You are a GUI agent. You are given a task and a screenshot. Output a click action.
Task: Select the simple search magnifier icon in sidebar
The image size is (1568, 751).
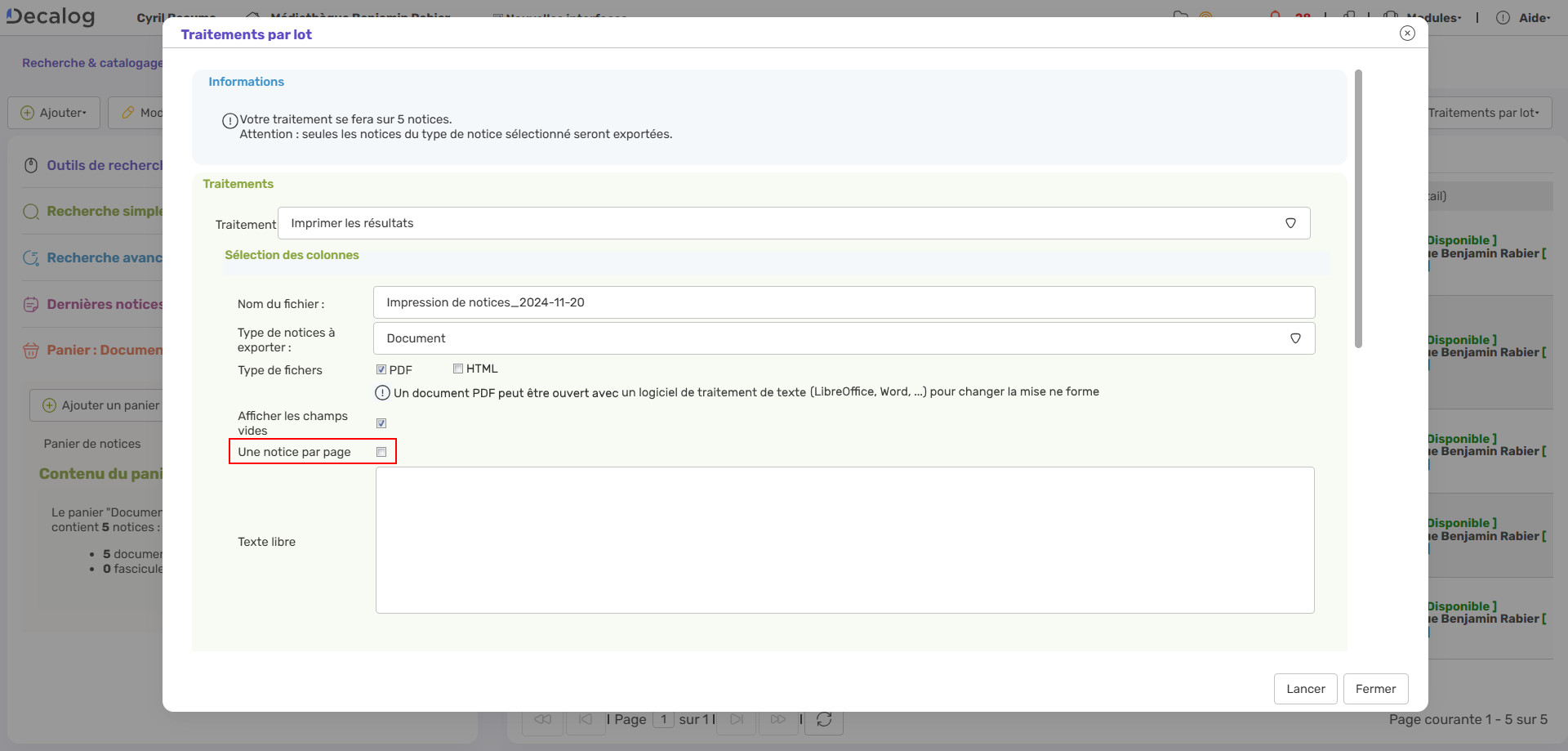point(31,211)
